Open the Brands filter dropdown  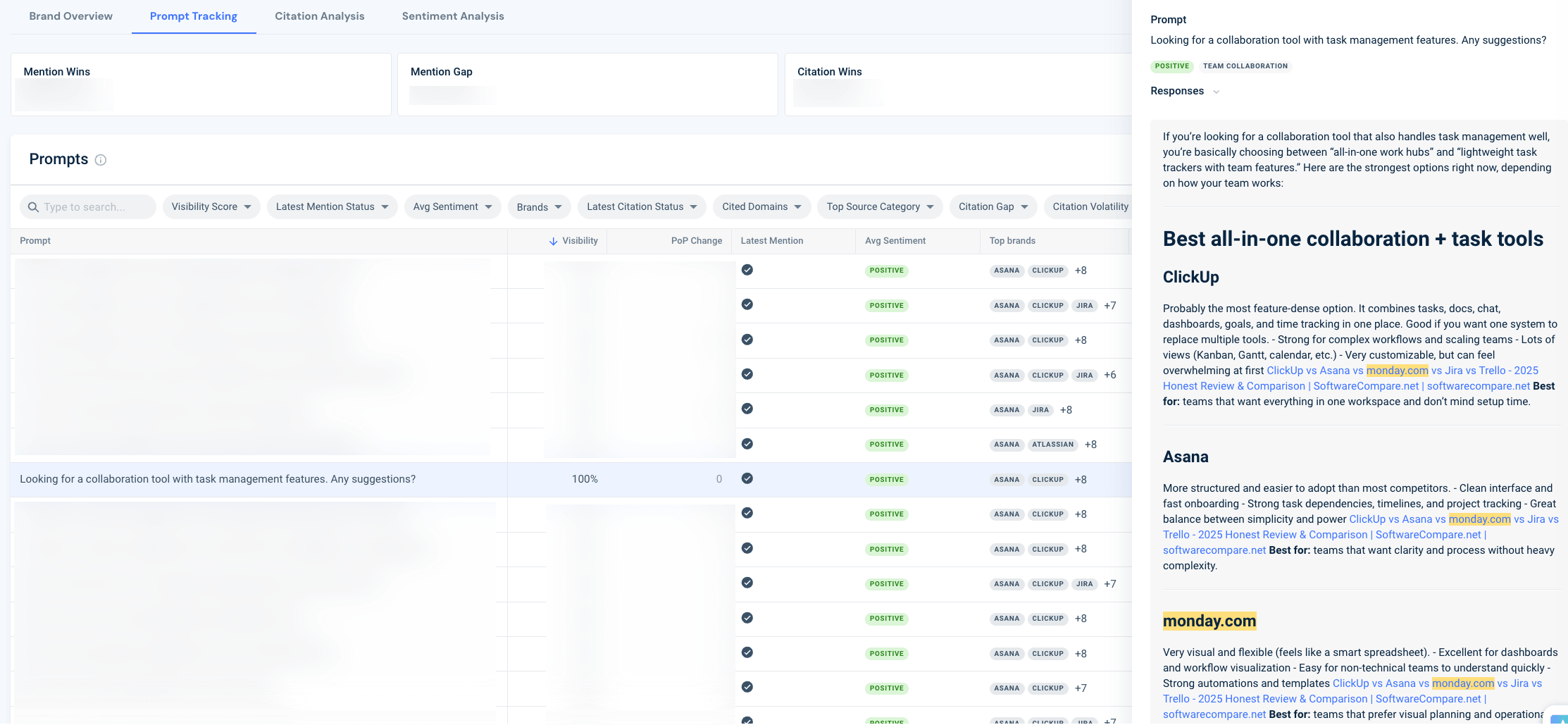tap(539, 206)
